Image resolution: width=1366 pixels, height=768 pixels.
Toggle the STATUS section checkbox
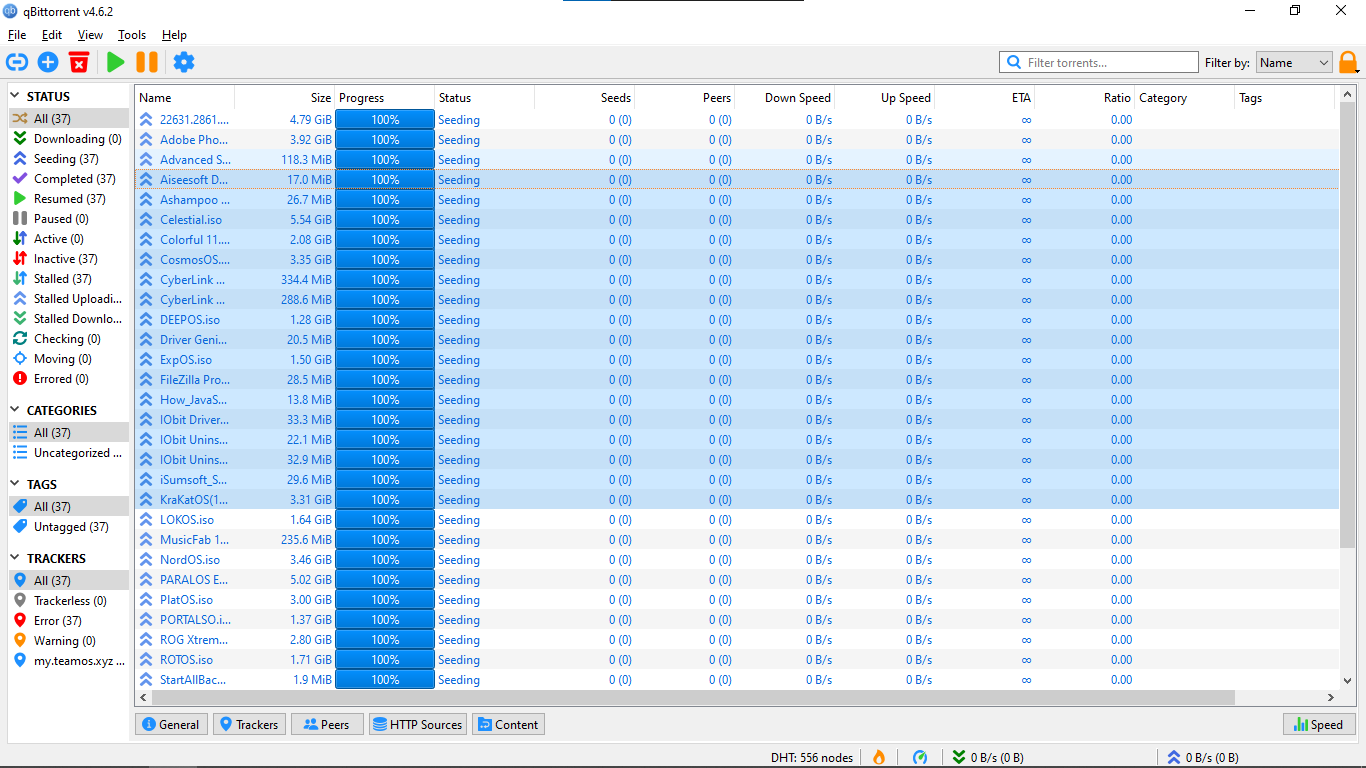(16, 97)
